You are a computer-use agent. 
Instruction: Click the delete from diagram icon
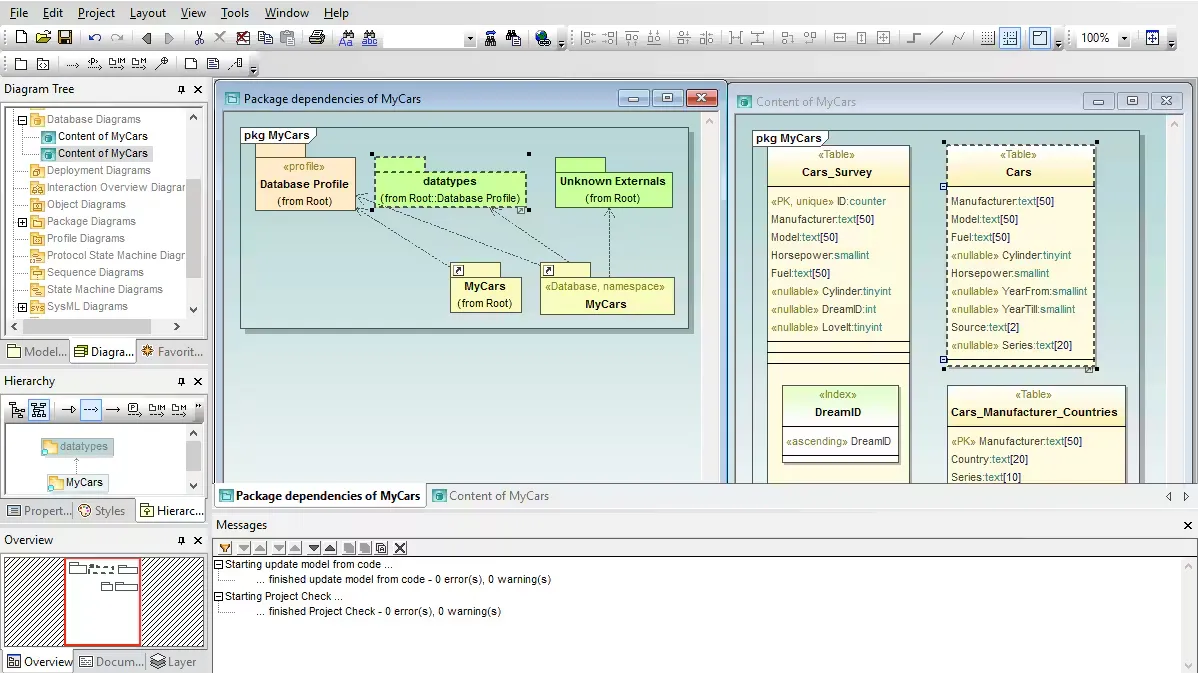243,37
